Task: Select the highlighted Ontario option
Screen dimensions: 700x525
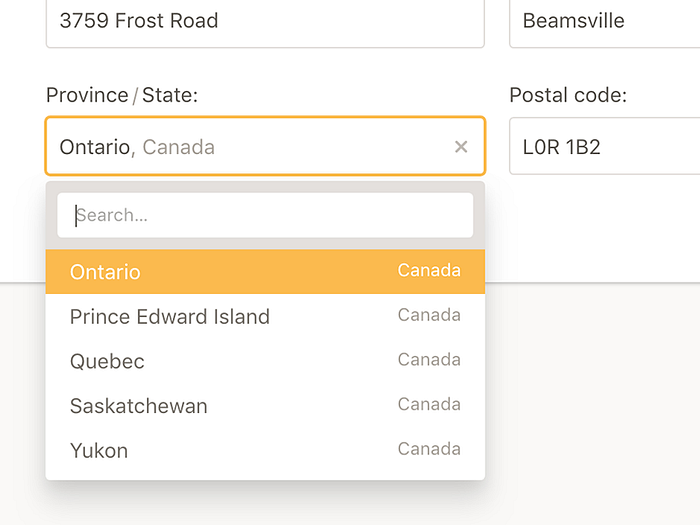Action: (105, 272)
